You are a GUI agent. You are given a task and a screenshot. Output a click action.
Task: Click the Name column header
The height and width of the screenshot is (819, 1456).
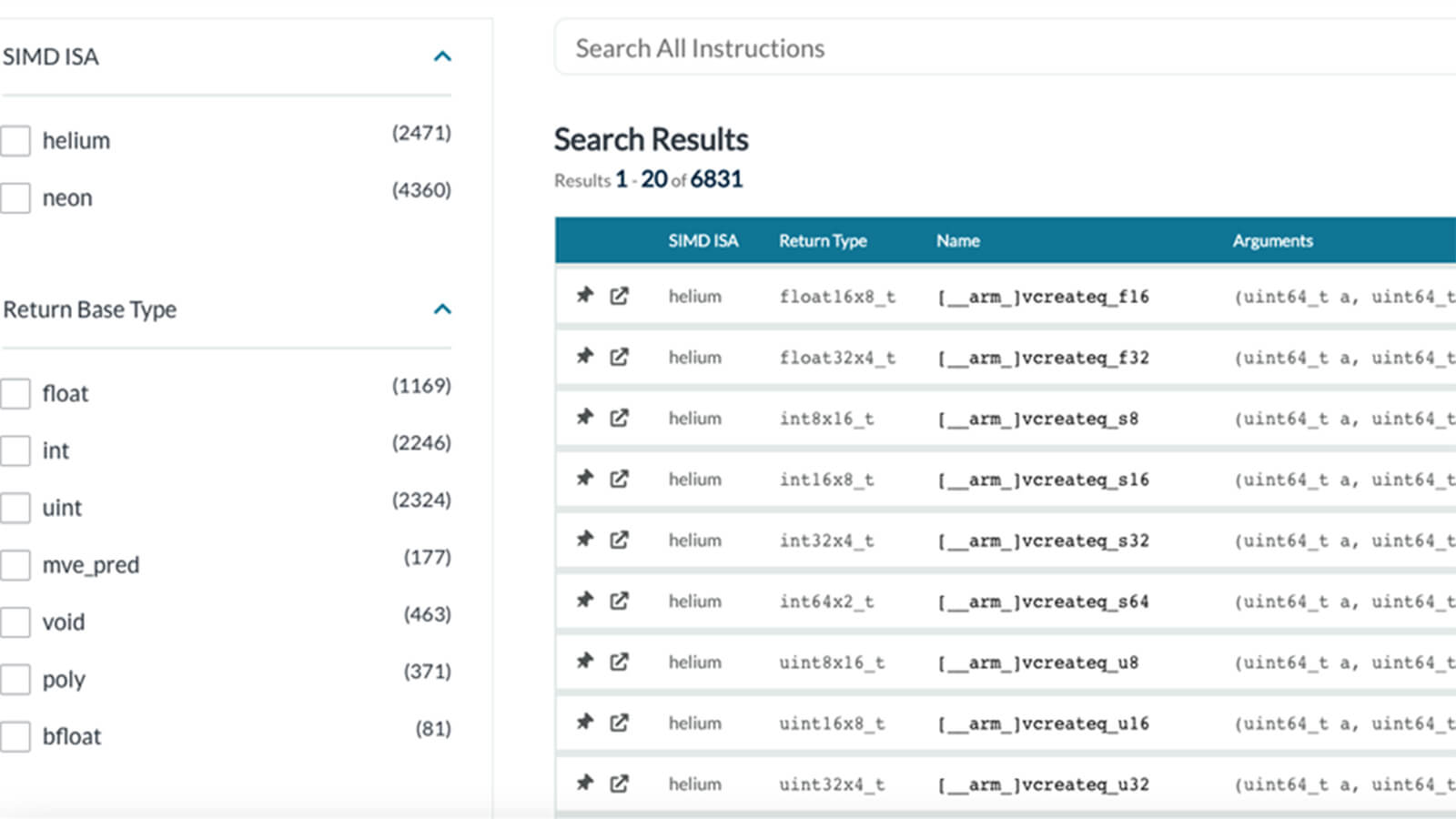coord(957,241)
